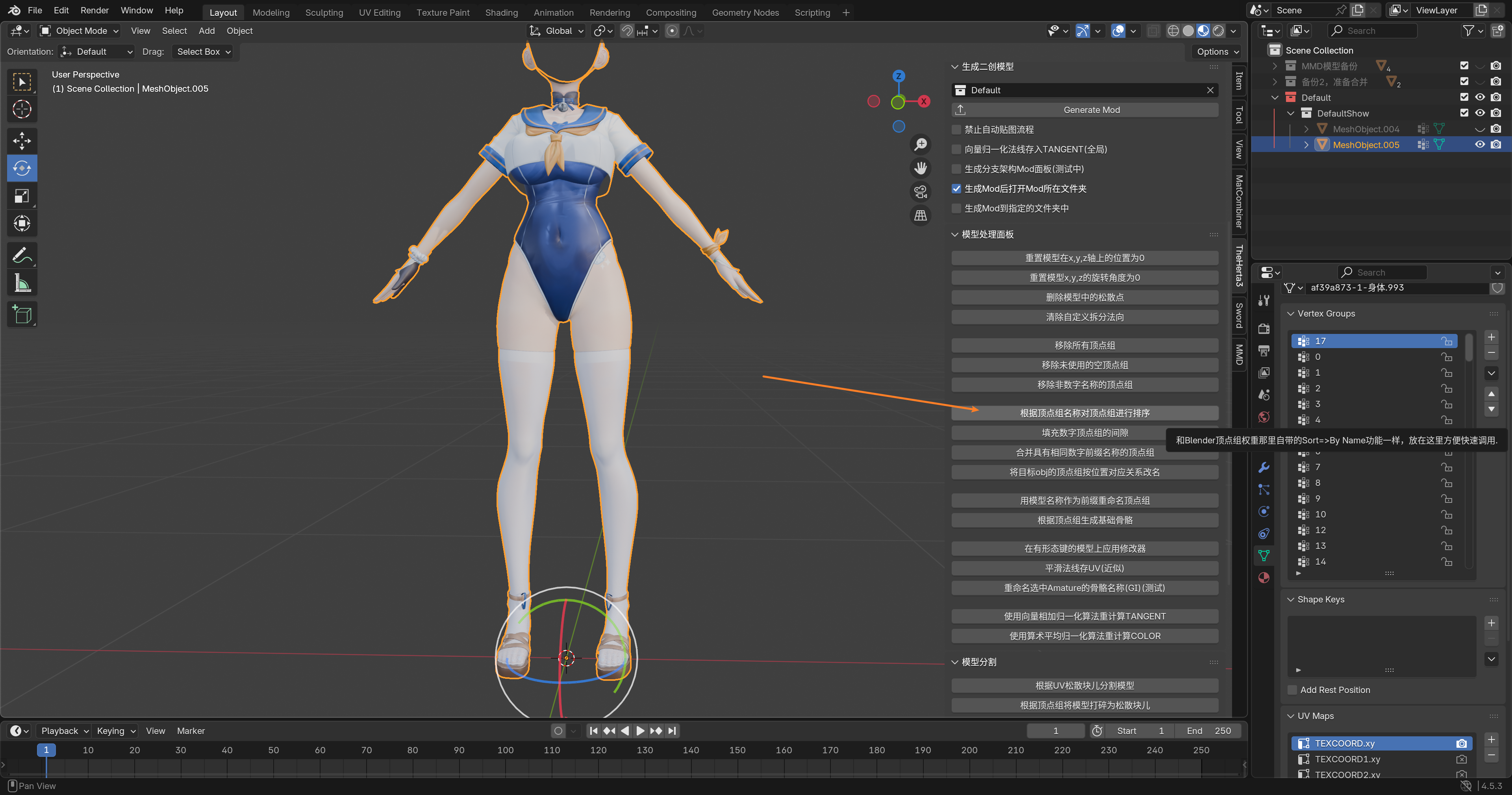Open the Render menu
This screenshot has height=795, width=1512.
[x=94, y=11]
